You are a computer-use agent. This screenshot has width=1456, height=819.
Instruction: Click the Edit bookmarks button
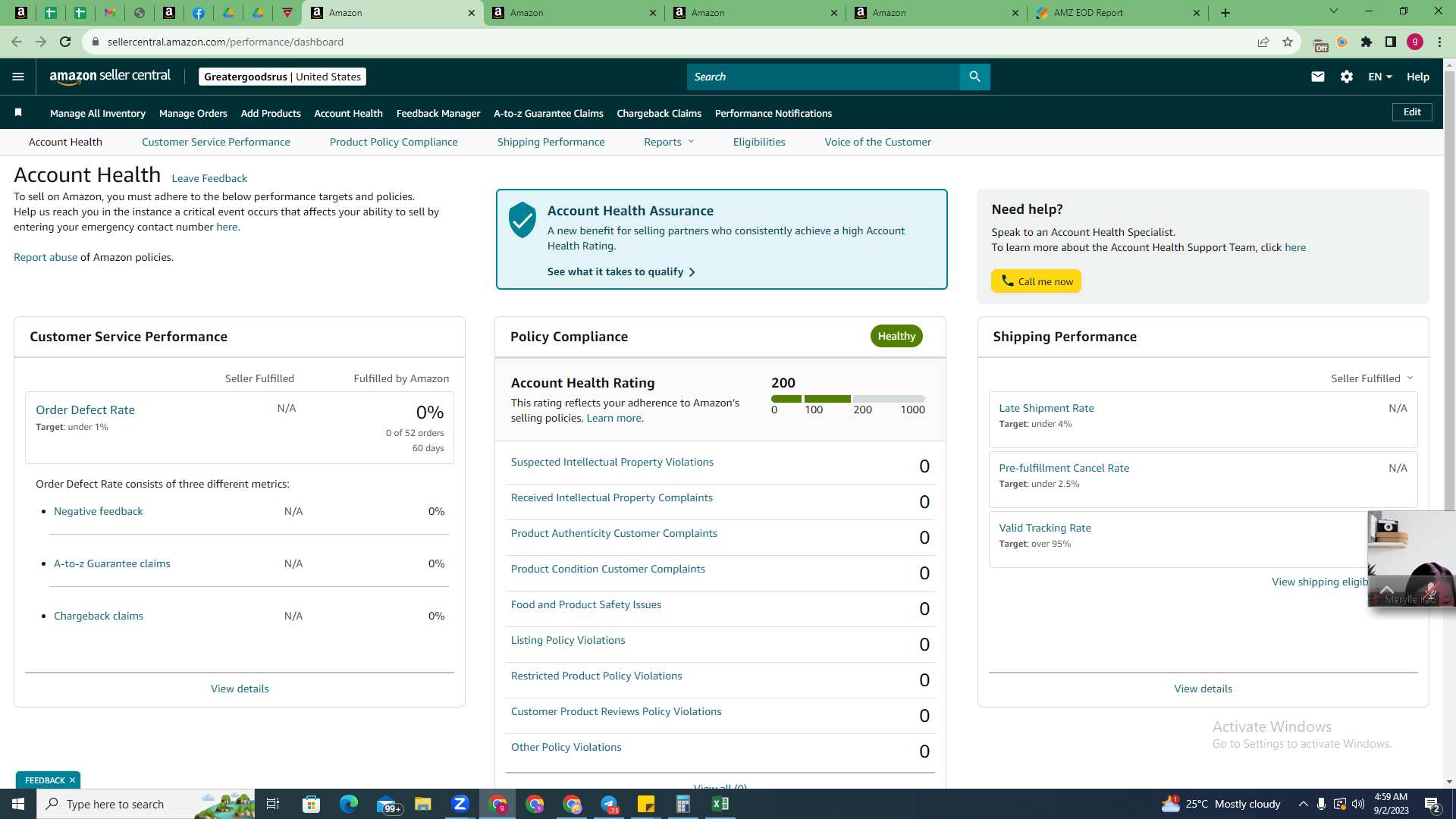(x=1412, y=112)
